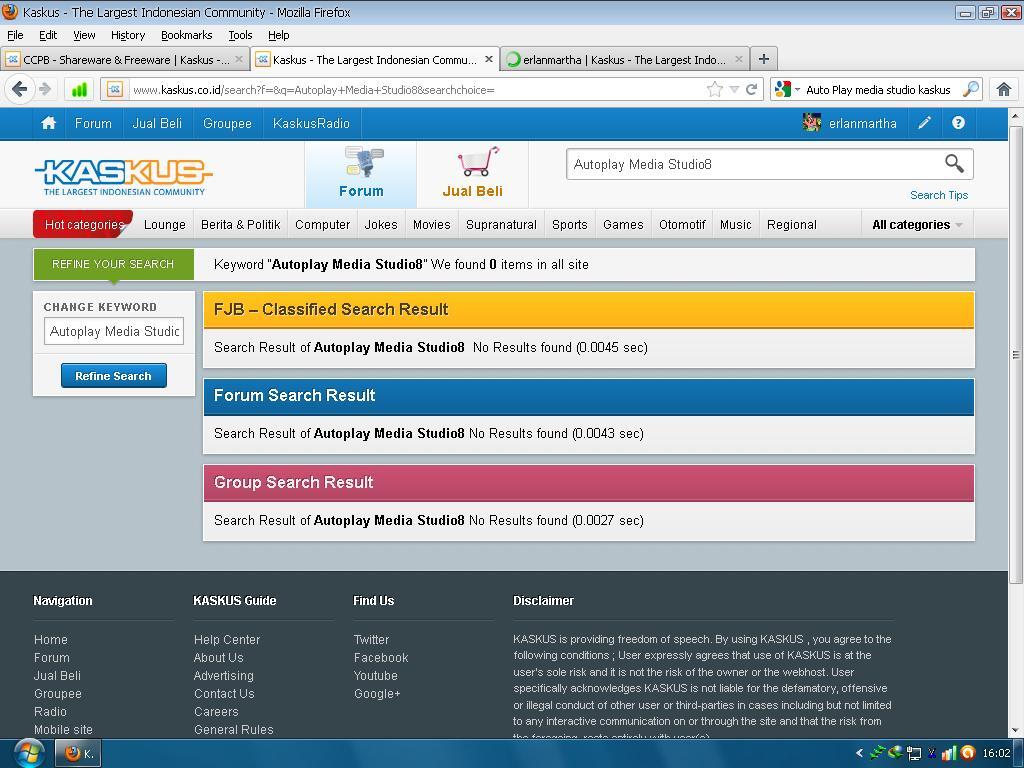Bookmark page with the star icon
This screenshot has width=1024, height=768.
[x=714, y=89]
